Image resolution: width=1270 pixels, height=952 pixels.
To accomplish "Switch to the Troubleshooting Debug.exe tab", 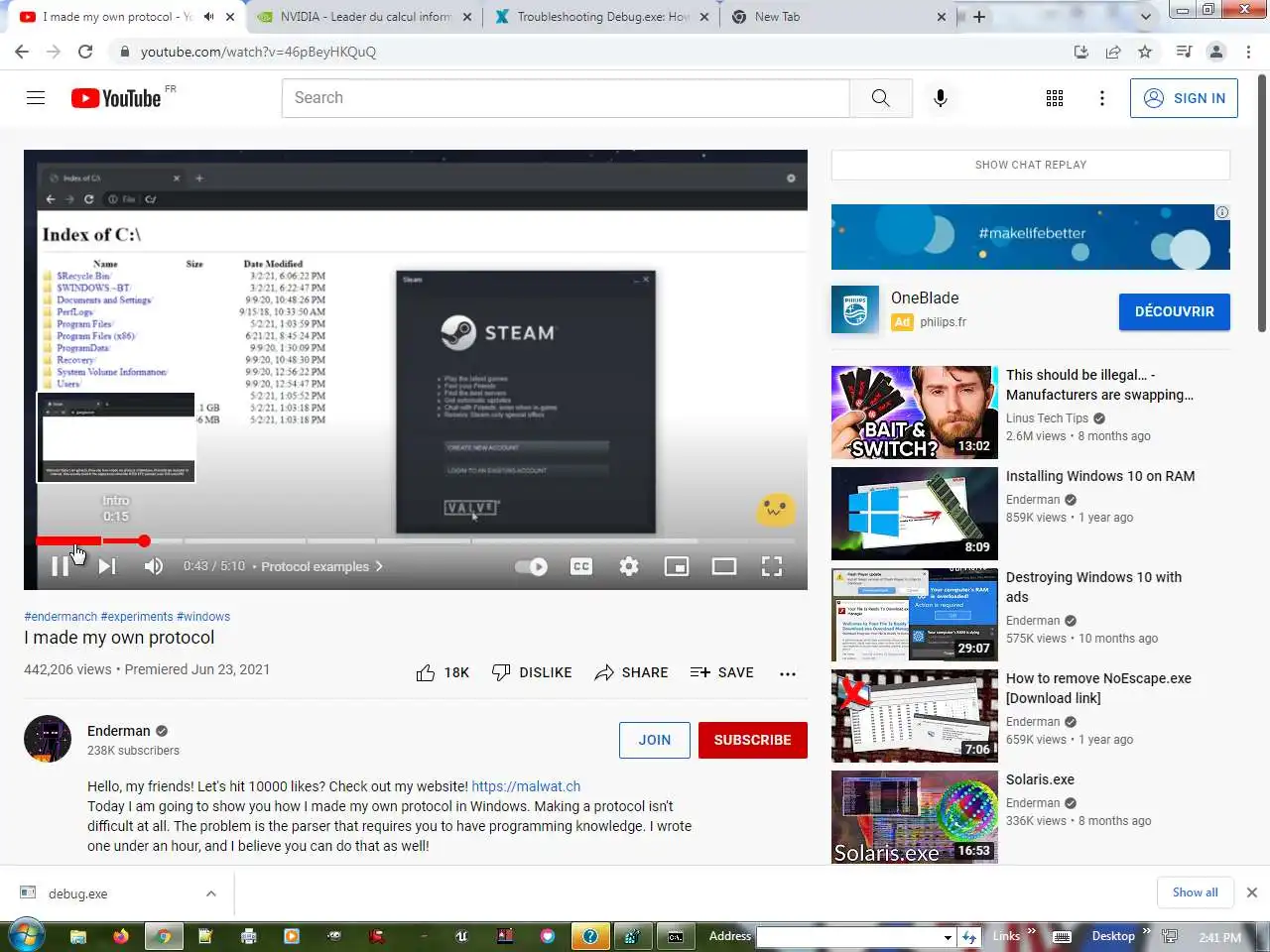I will [x=603, y=17].
